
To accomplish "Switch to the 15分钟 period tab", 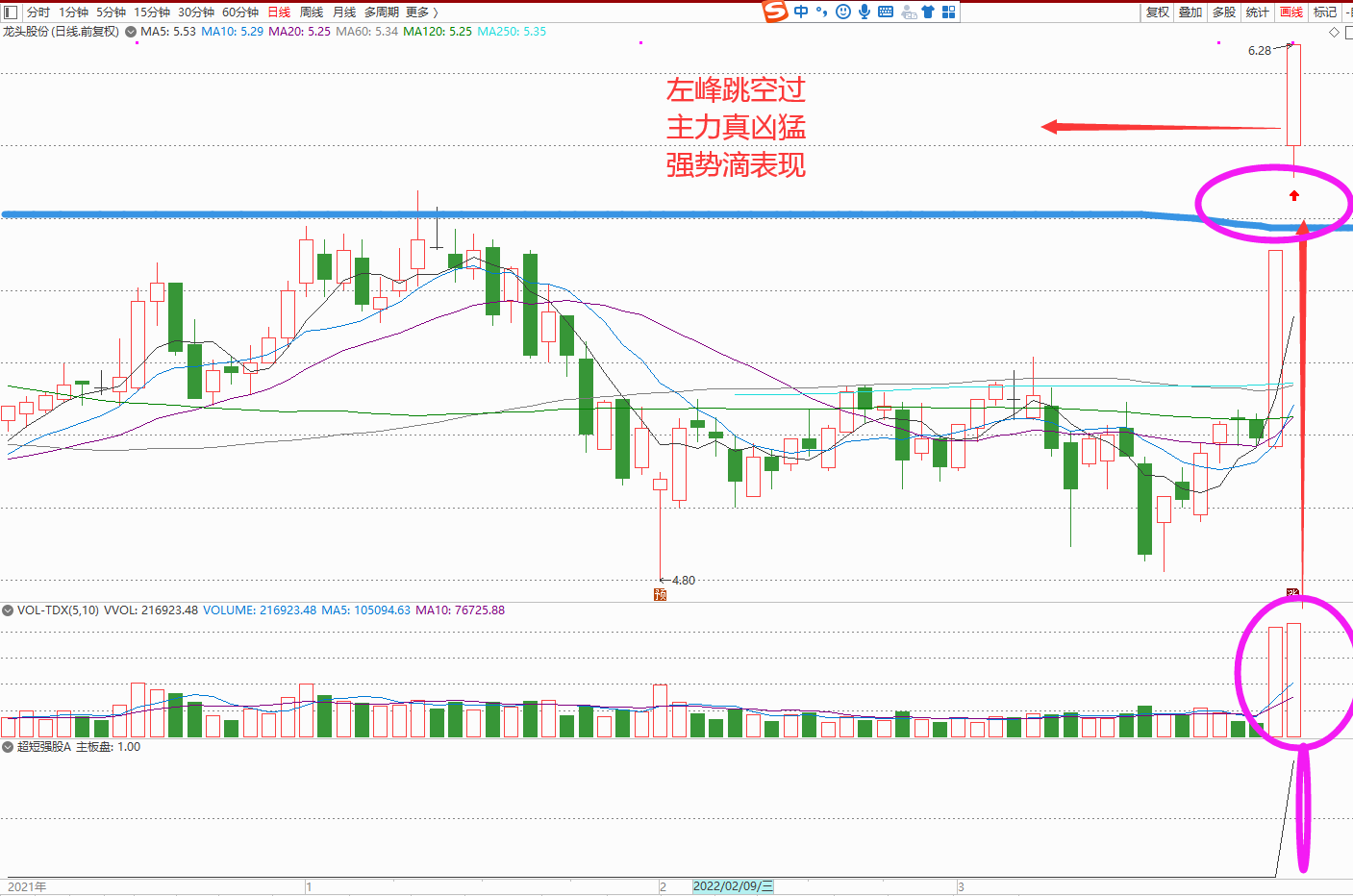I will (x=152, y=12).
